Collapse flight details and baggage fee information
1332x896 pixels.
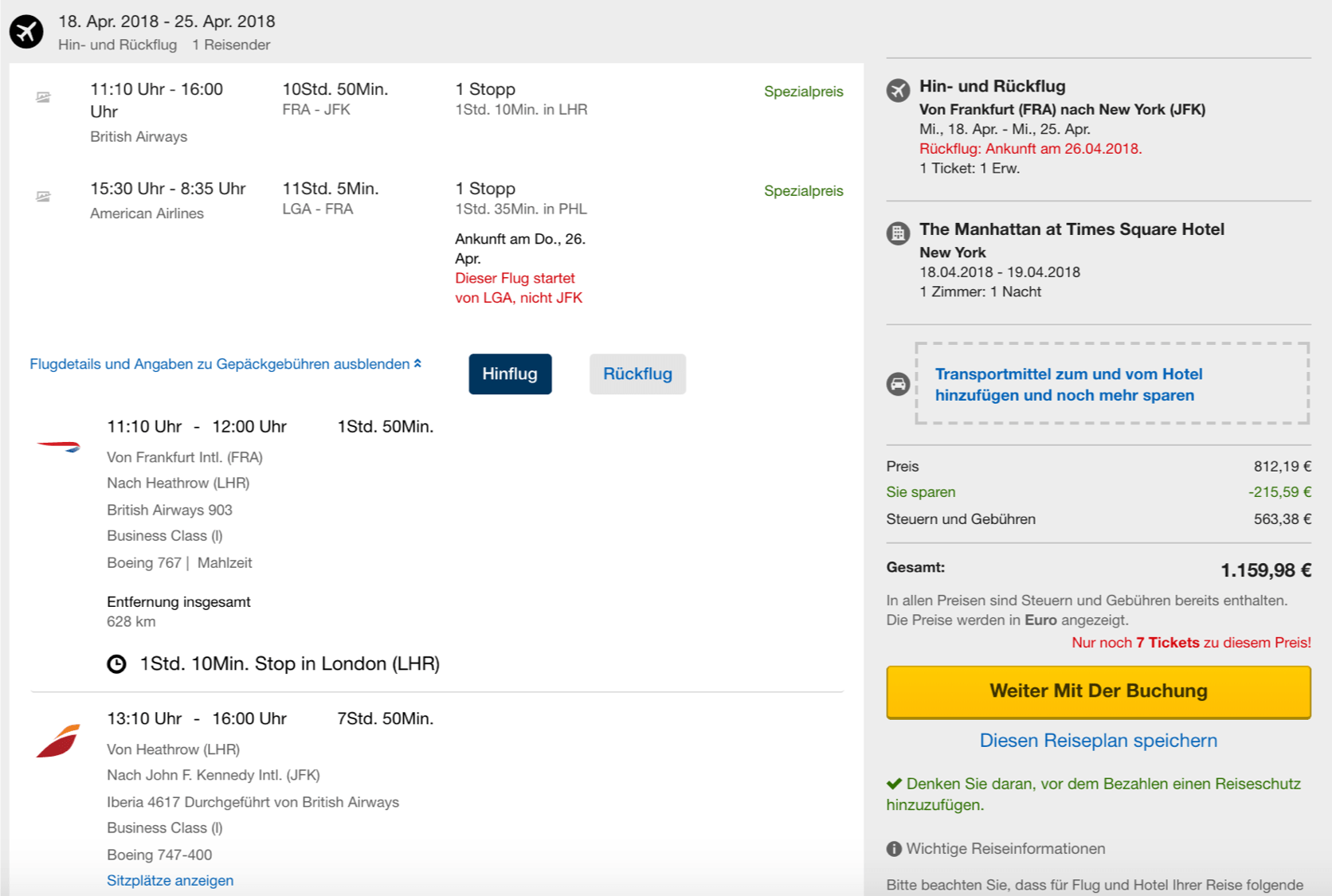pos(225,364)
